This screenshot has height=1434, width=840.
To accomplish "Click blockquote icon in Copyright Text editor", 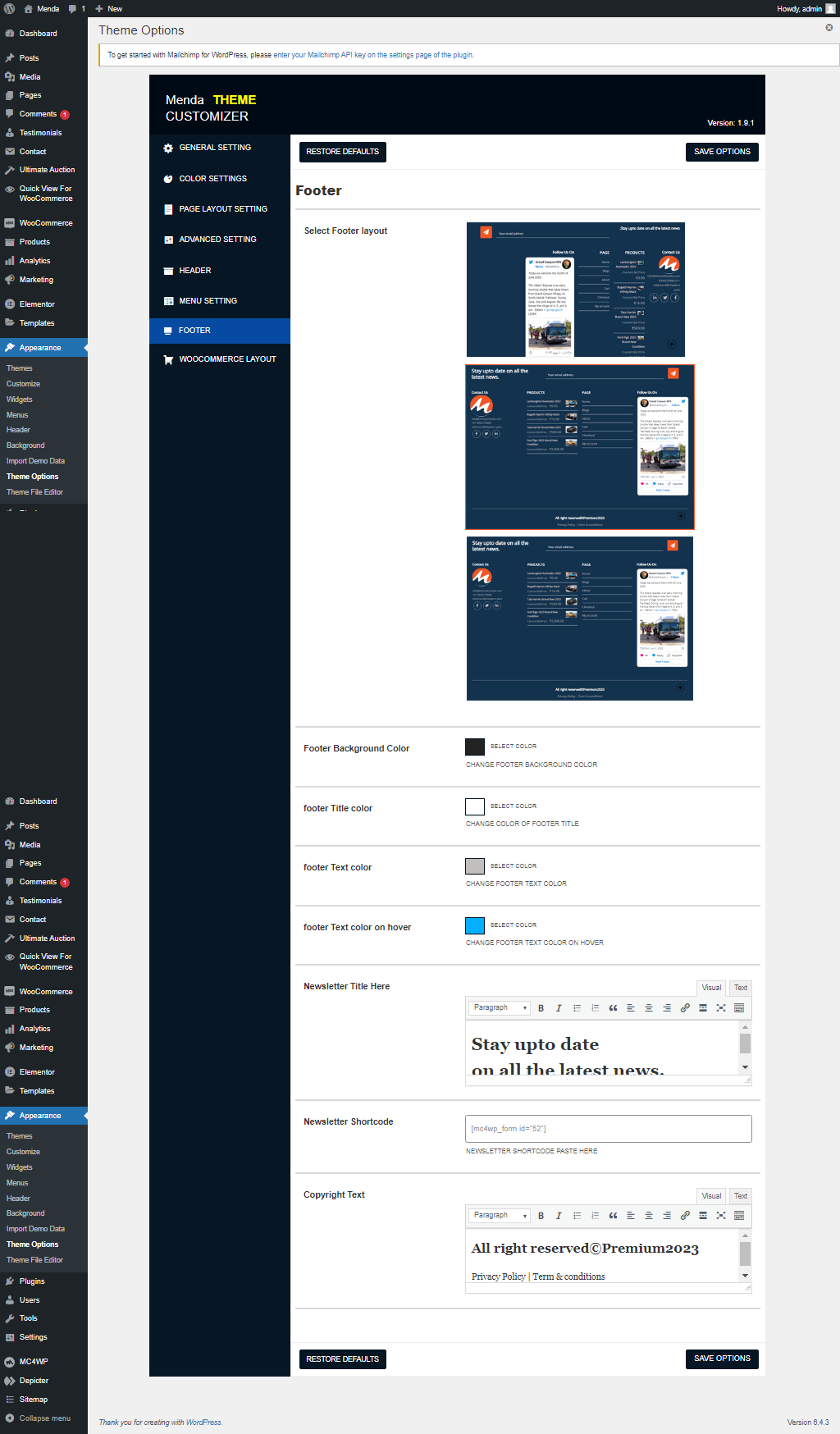I will [x=613, y=1216].
